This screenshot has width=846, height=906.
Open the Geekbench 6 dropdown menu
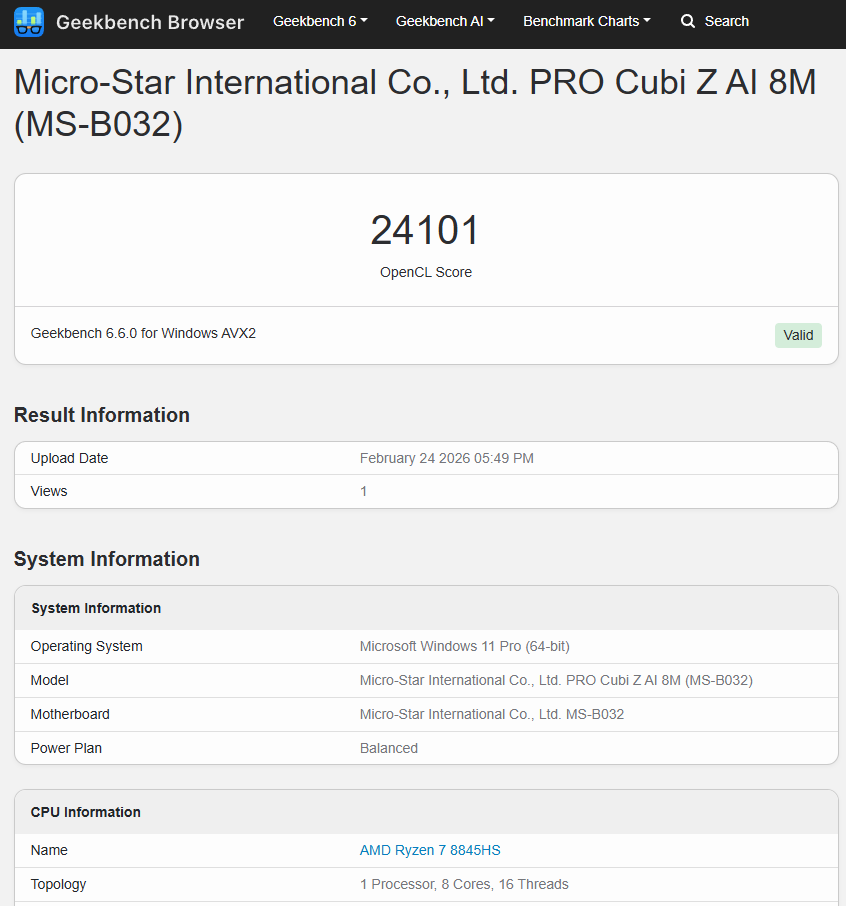tap(319, 21)
